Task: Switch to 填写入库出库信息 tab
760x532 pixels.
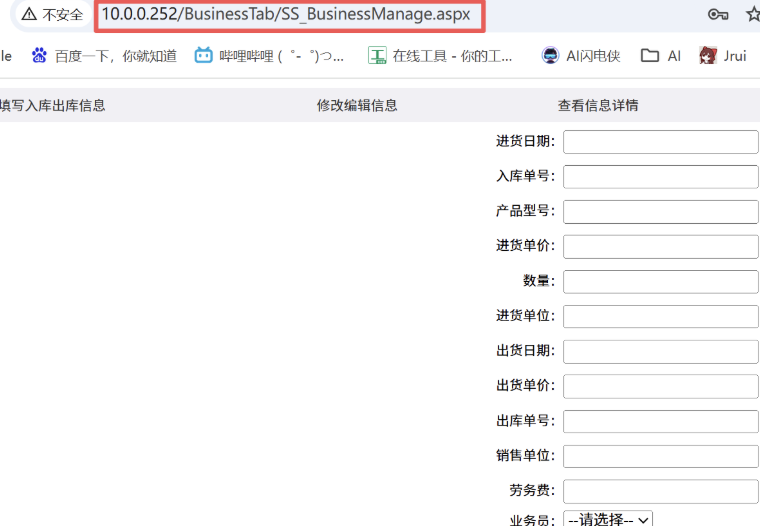Action: pos(52,106)
